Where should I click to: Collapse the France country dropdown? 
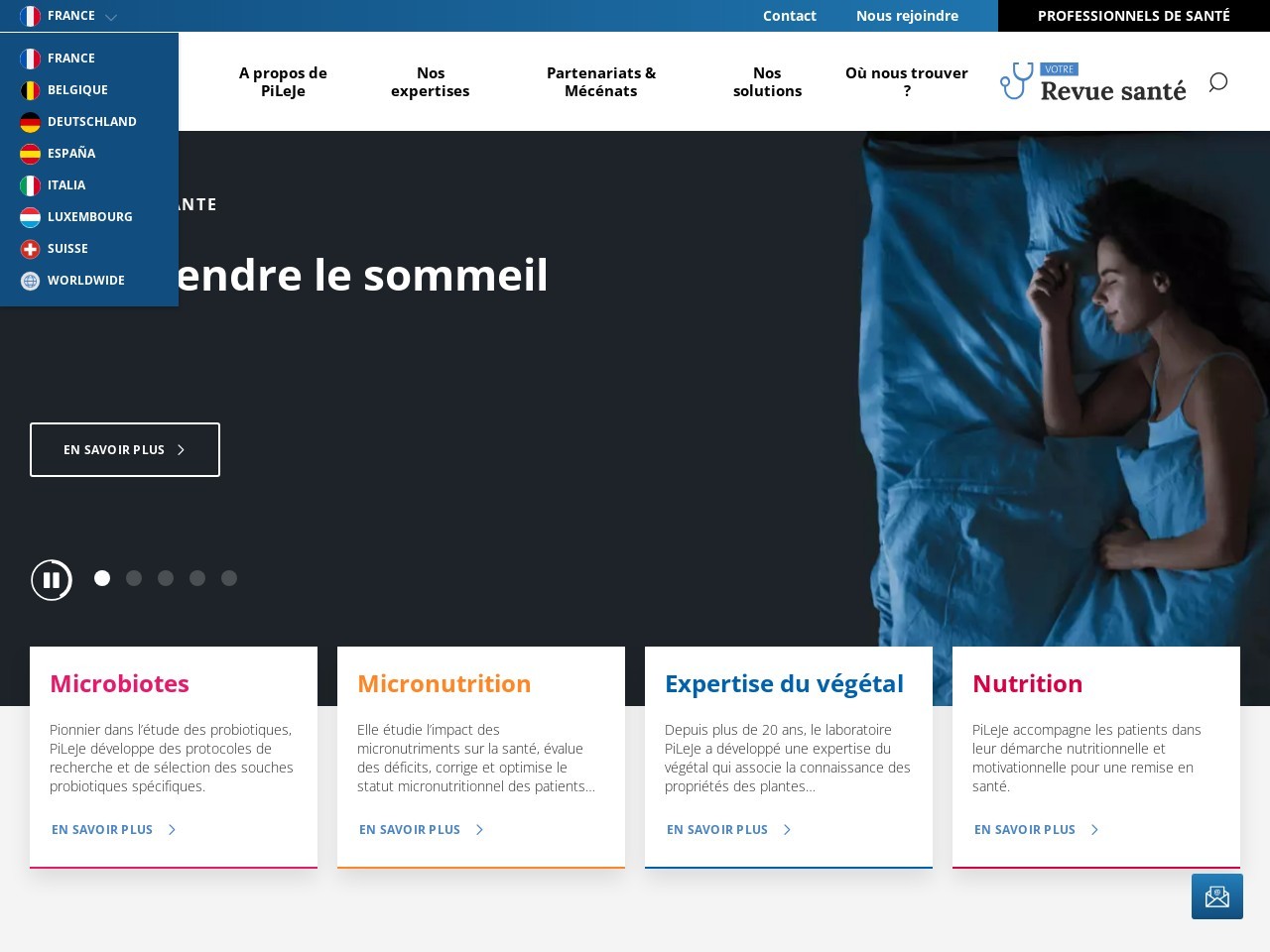click(x=67, y=16)
